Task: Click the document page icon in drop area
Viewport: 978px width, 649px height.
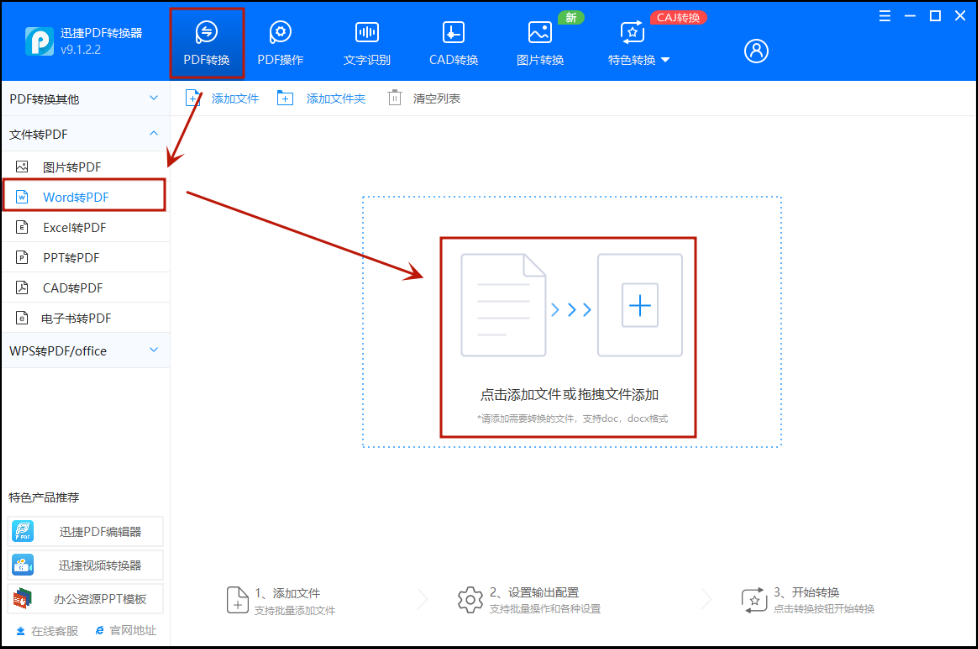Action: [503, 305]
